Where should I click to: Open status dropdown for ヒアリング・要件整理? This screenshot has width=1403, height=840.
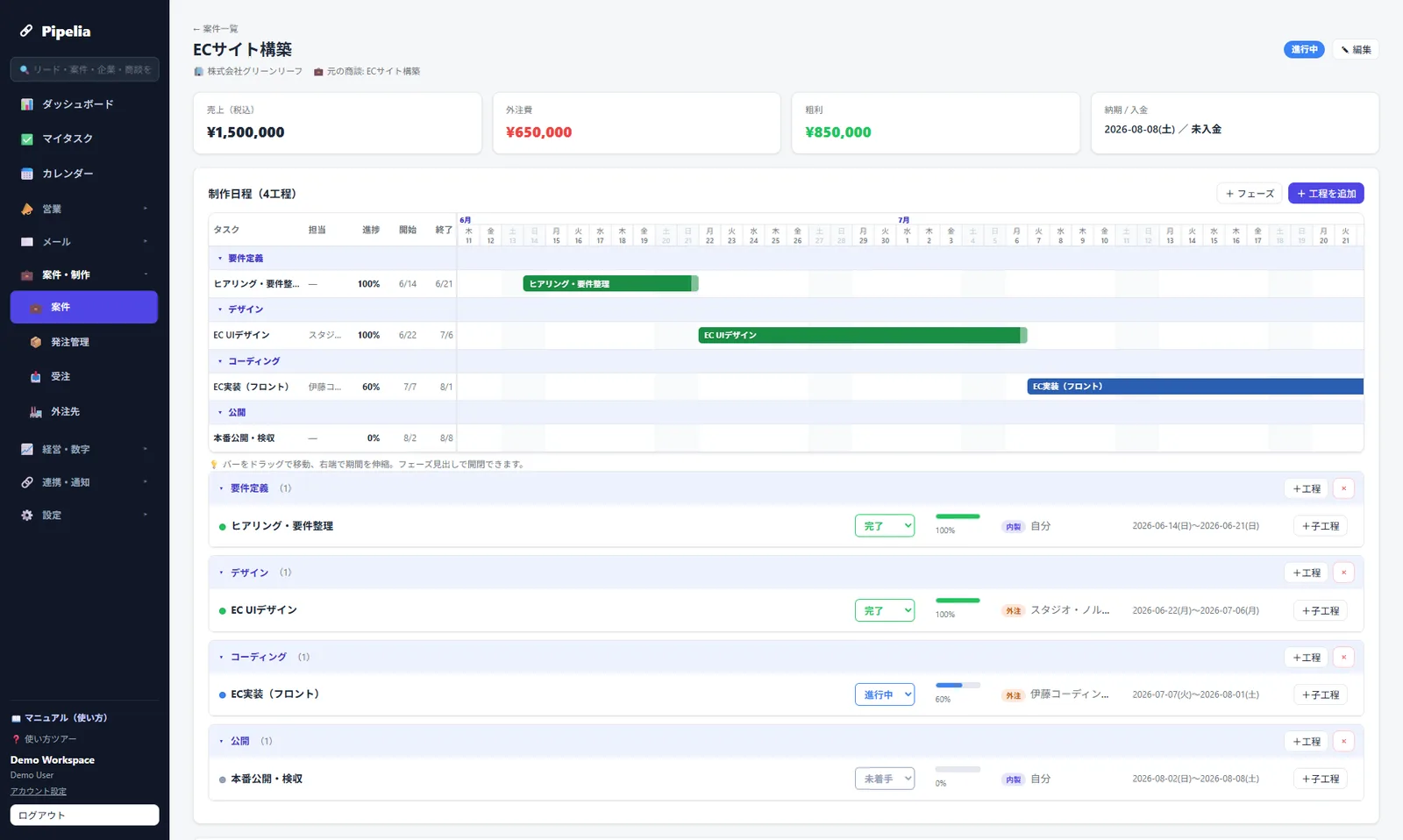[885, 526]
